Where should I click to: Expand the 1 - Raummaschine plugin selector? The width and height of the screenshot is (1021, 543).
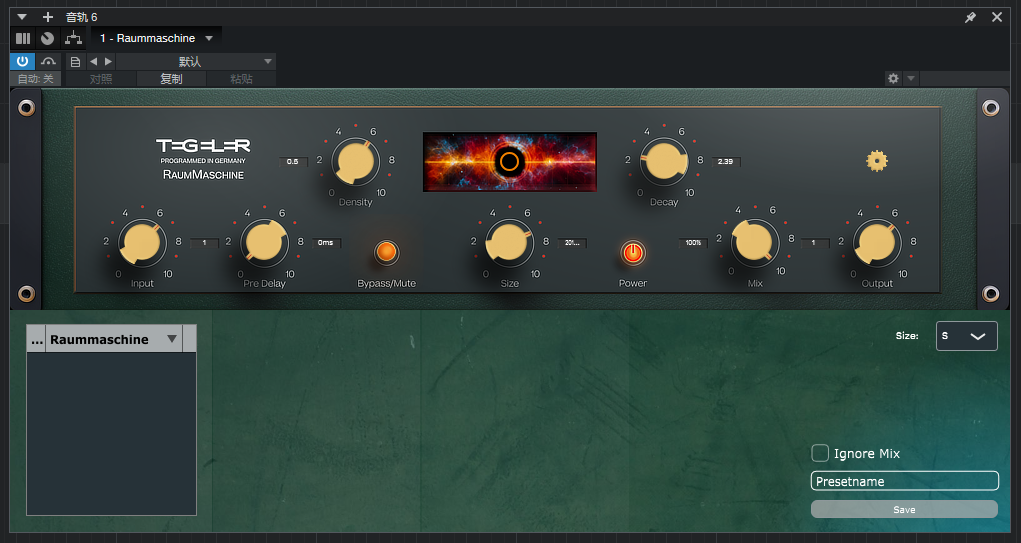[x=156, y=38]
